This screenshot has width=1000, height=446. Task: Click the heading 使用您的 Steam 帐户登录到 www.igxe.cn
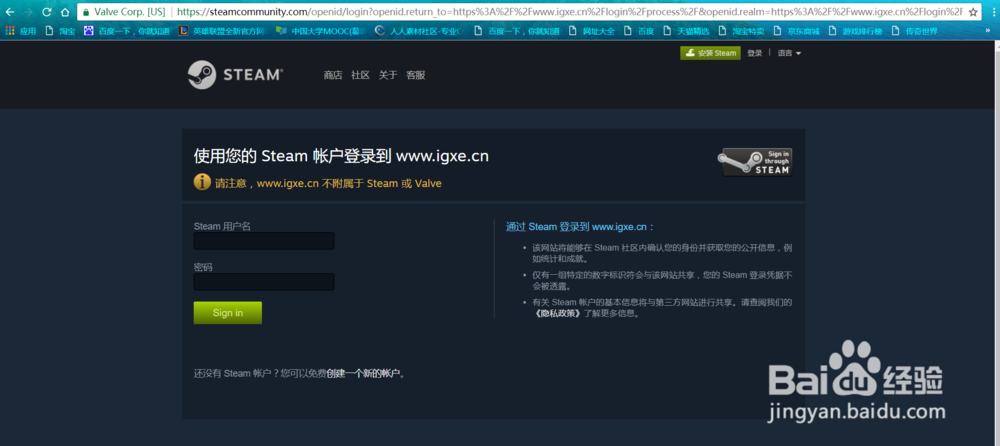[341, 156]
